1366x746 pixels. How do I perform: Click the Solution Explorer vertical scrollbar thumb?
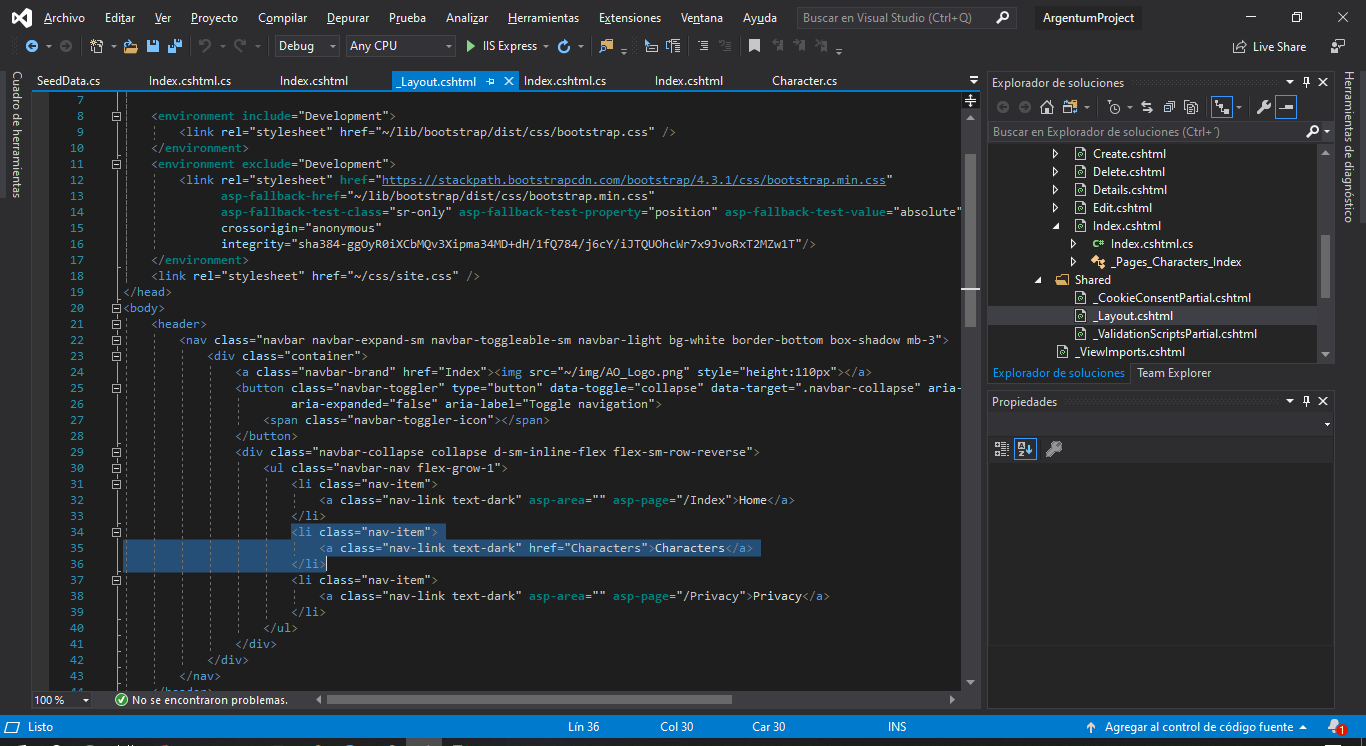[1326, 266]
